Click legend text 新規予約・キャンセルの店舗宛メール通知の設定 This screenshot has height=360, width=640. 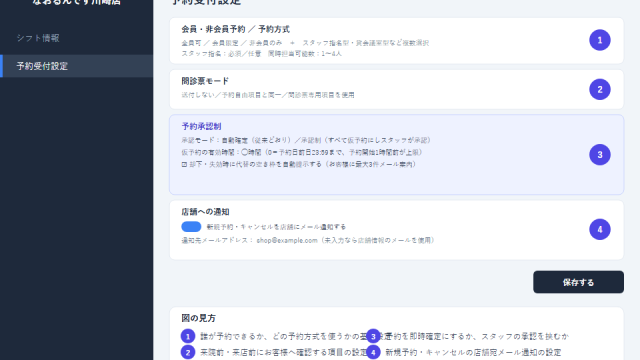473,352
